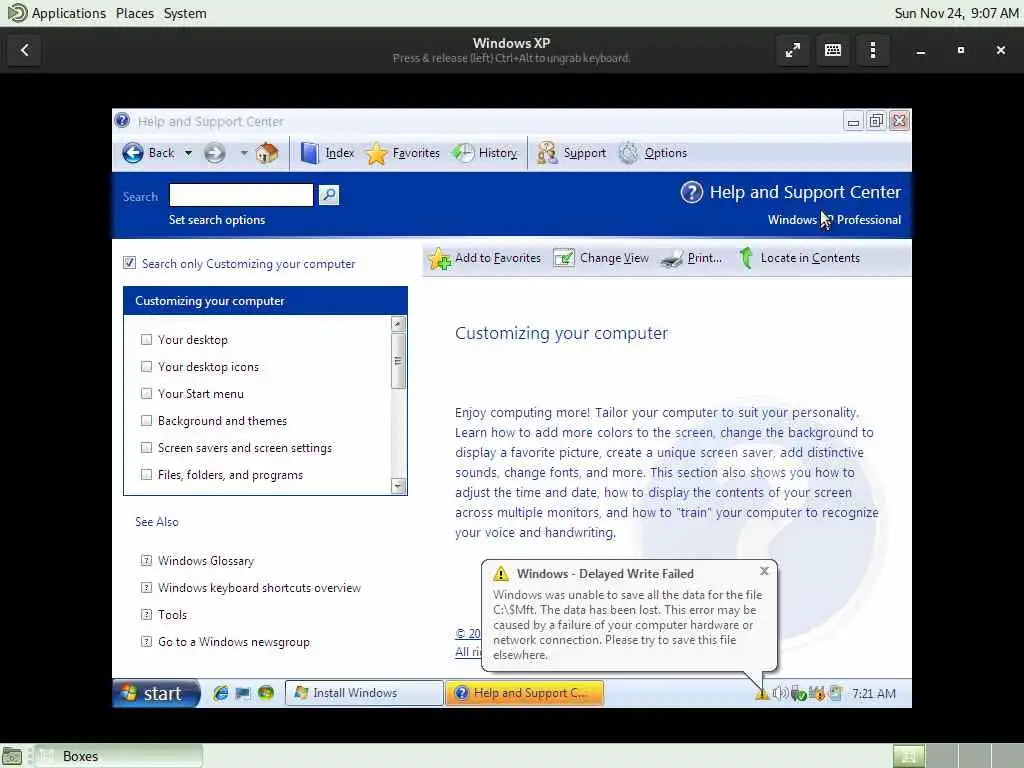The height and width of the screenshot is (768, 1024).
Task: Open the Index toolbar item
Action: pyautogui.click(x=327, y=153)
